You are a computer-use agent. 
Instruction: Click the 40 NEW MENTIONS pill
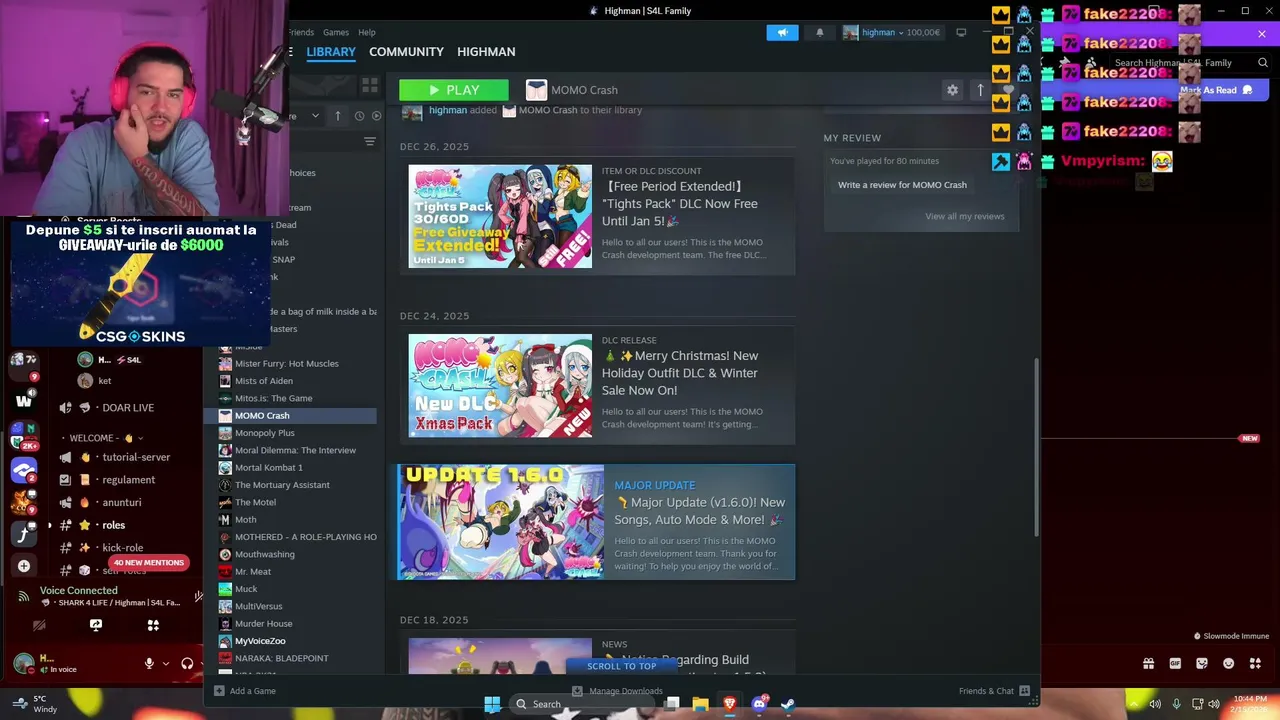pyautogui.click(x=148, y=563)
